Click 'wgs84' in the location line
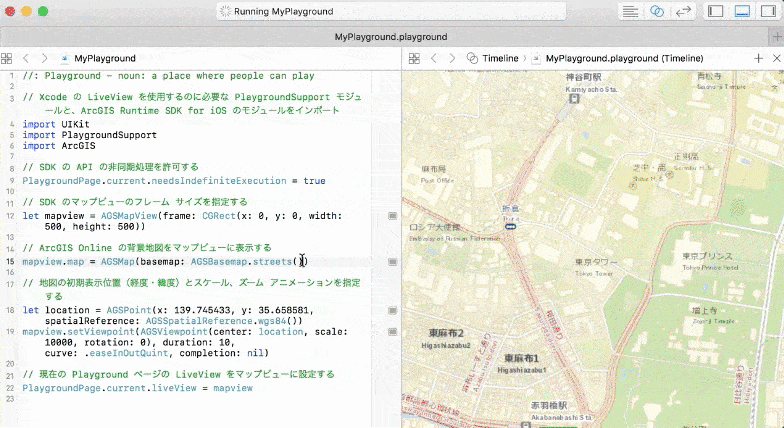784x428 pixels. [x=272, y=321]
